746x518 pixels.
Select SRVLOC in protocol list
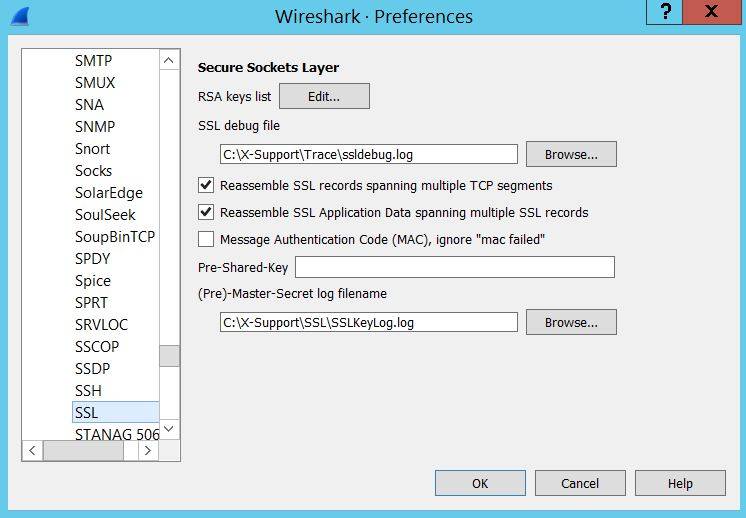[101, 324]
